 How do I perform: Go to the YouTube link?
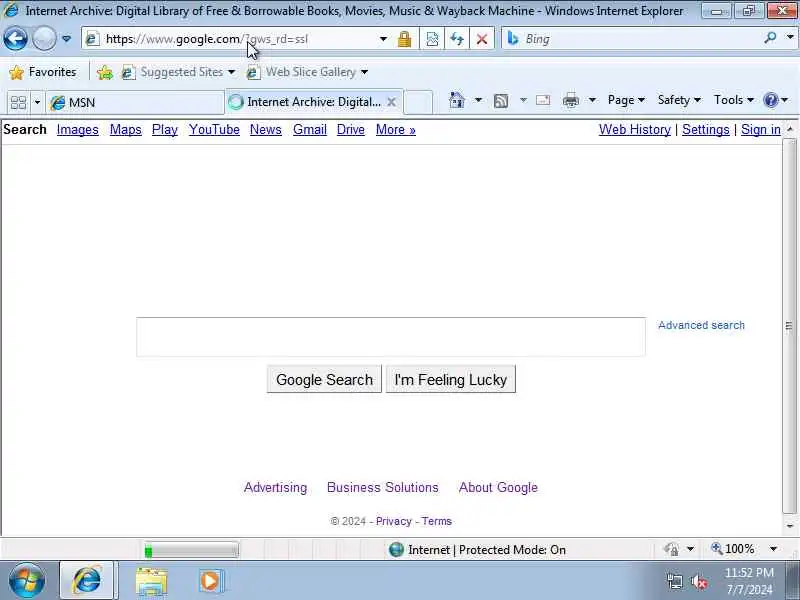tap(214, 130)
